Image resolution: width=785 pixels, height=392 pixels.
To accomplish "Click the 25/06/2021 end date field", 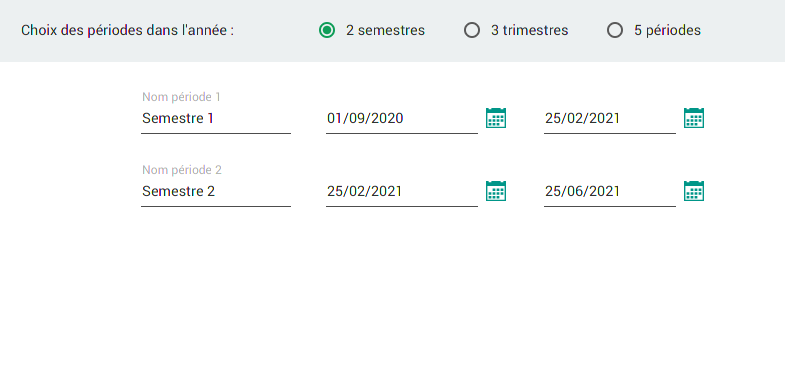I will point(610,192).
